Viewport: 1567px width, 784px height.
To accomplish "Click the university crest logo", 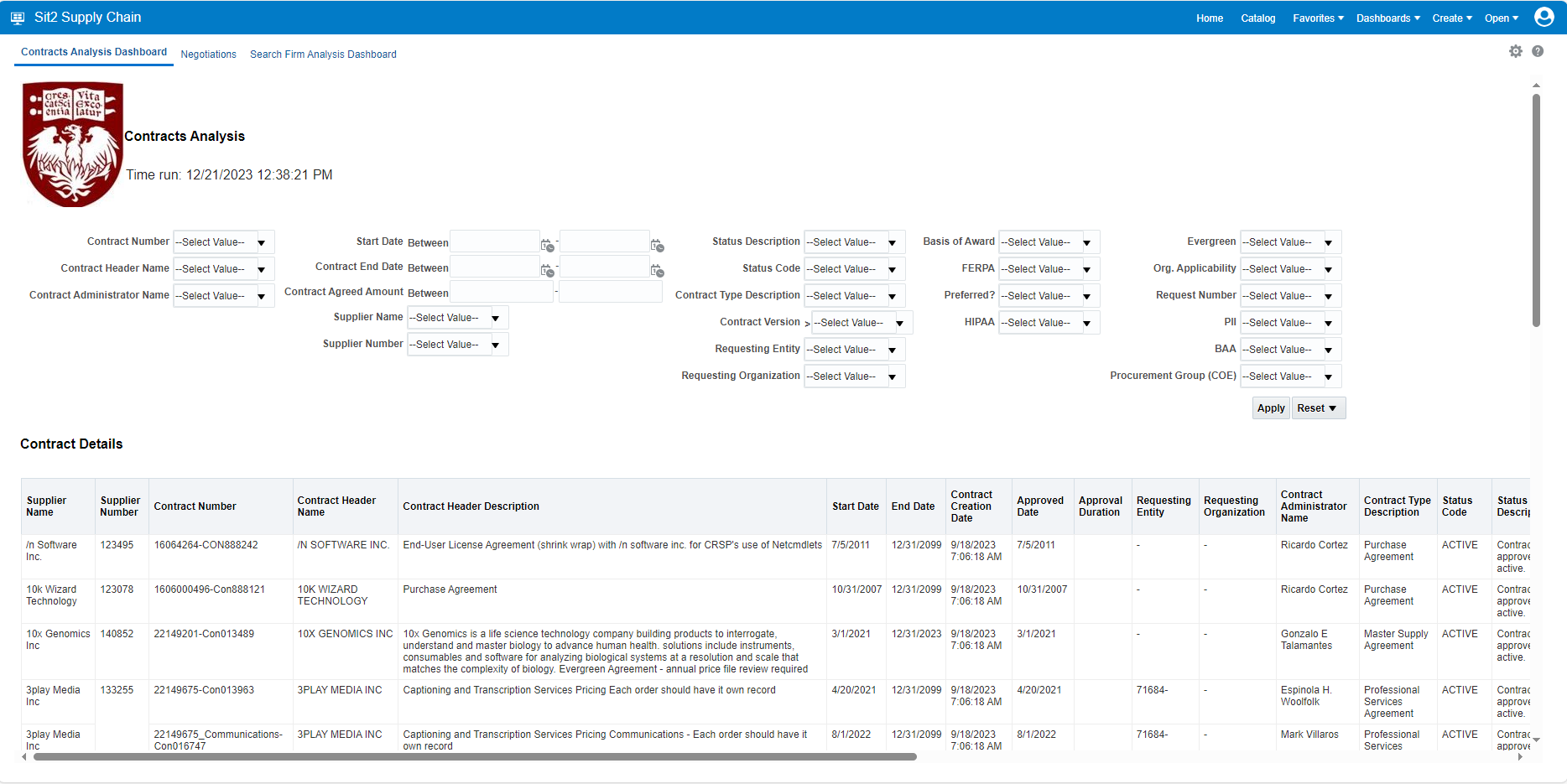I will (73, 143).
